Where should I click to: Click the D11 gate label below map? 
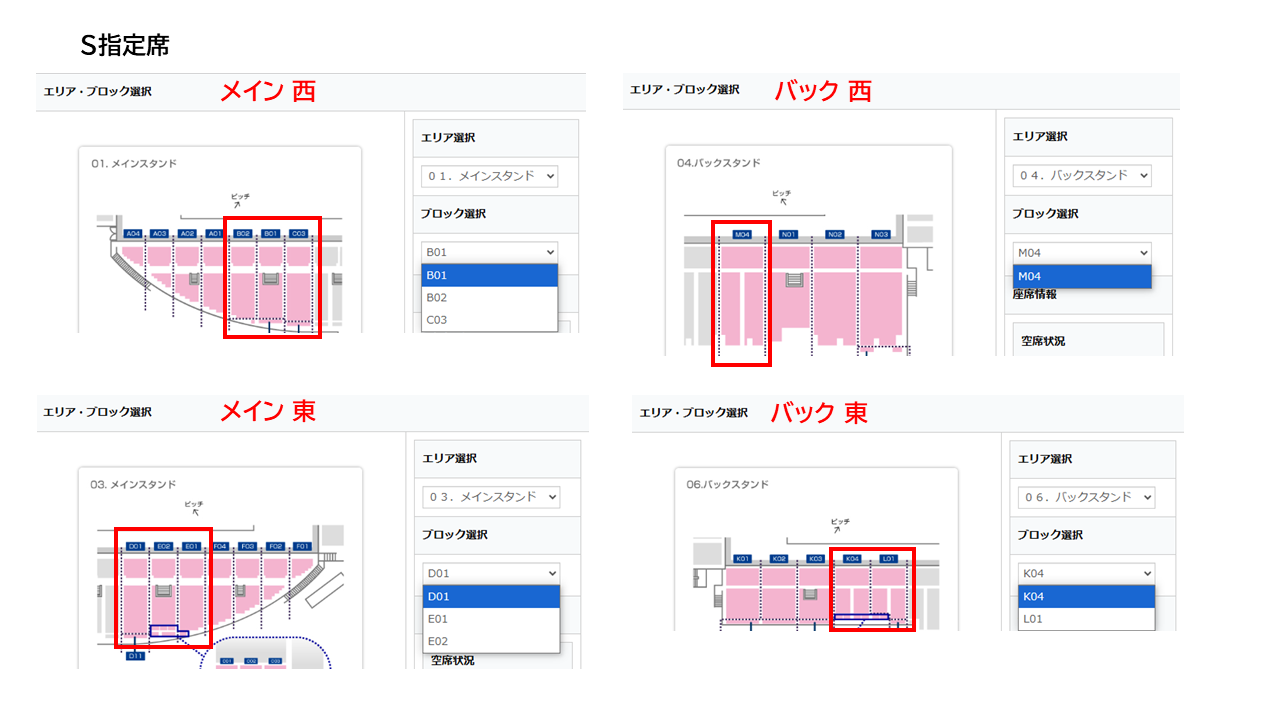pos(136,656)
